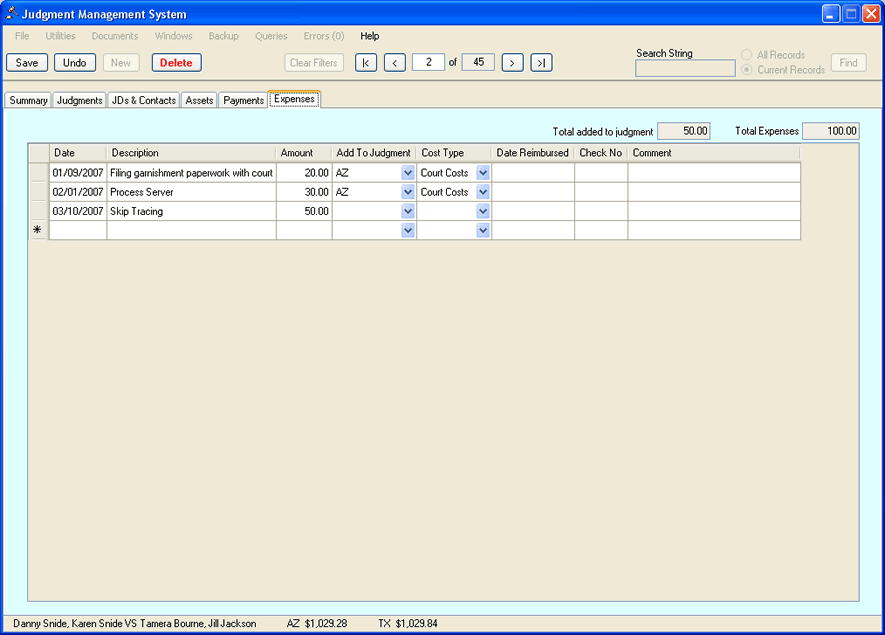
Task: Go to the previous record
Action: [395, 63]
